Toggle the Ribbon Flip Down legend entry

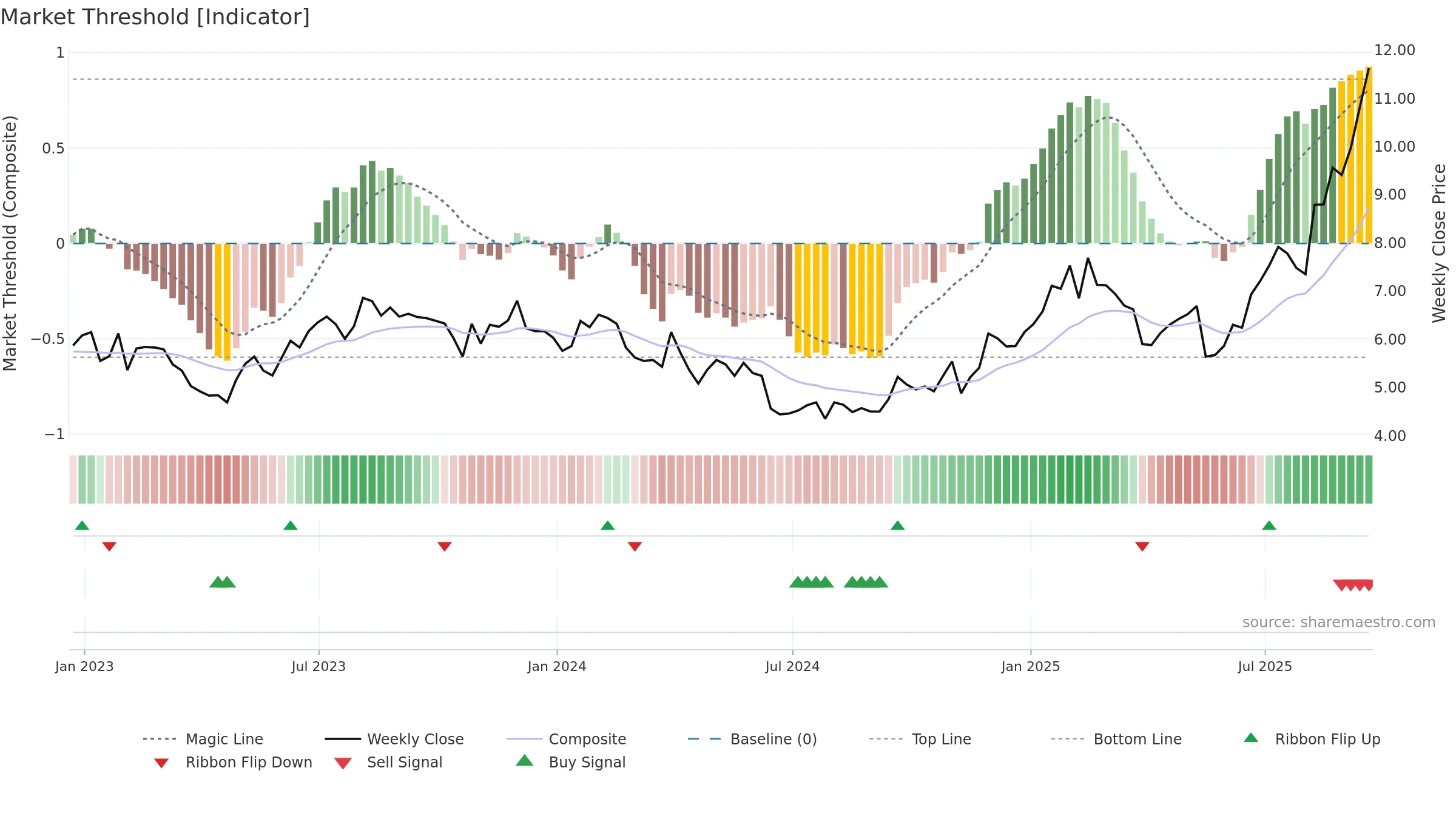(232, 762)
